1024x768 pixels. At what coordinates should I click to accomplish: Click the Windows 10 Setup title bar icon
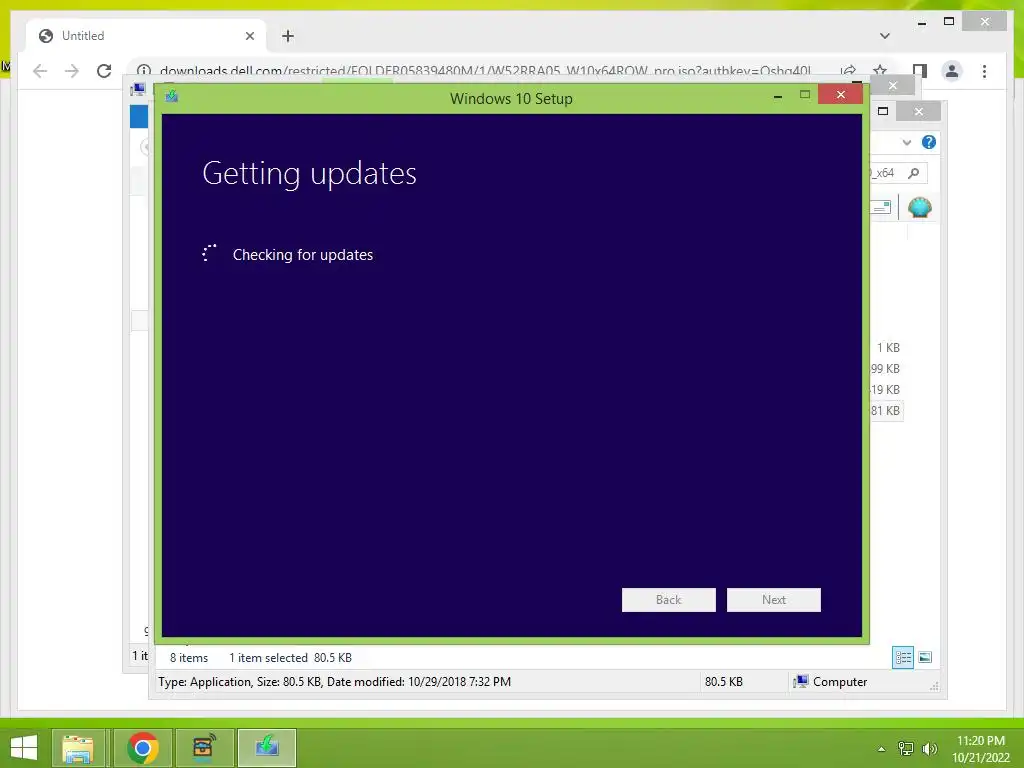[x=172, y=96]
